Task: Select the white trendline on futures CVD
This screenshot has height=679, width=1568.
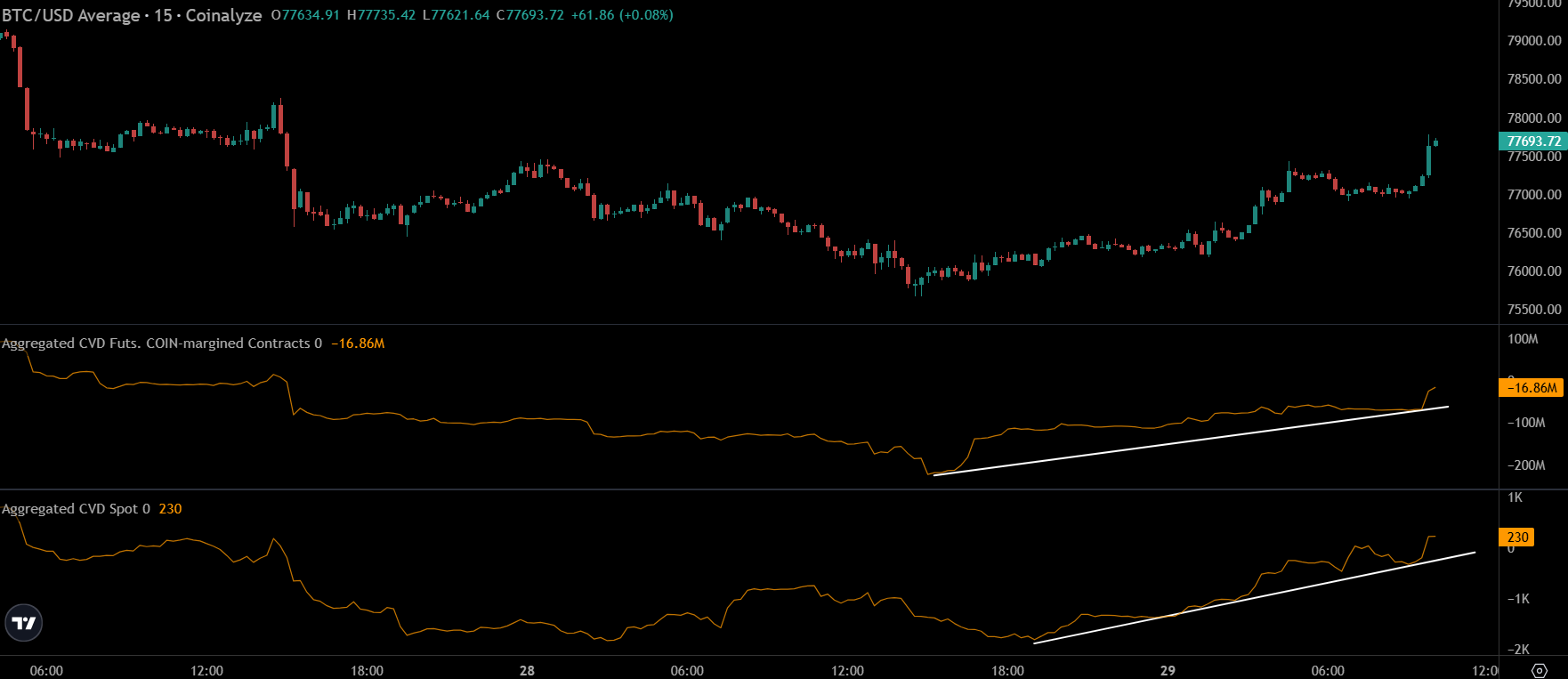Action: tap(1191, 441)
